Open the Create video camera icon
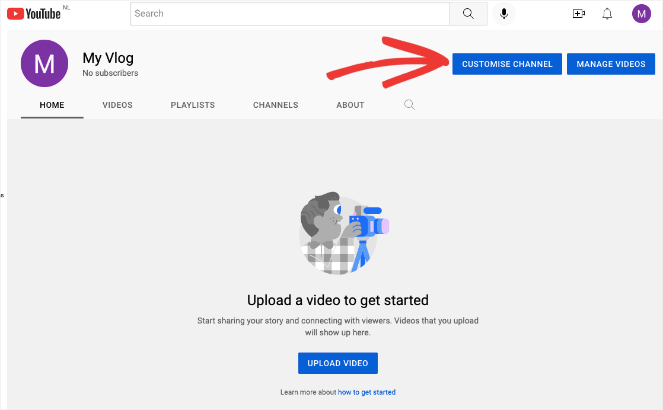The image size is (663, 410). 578,14
